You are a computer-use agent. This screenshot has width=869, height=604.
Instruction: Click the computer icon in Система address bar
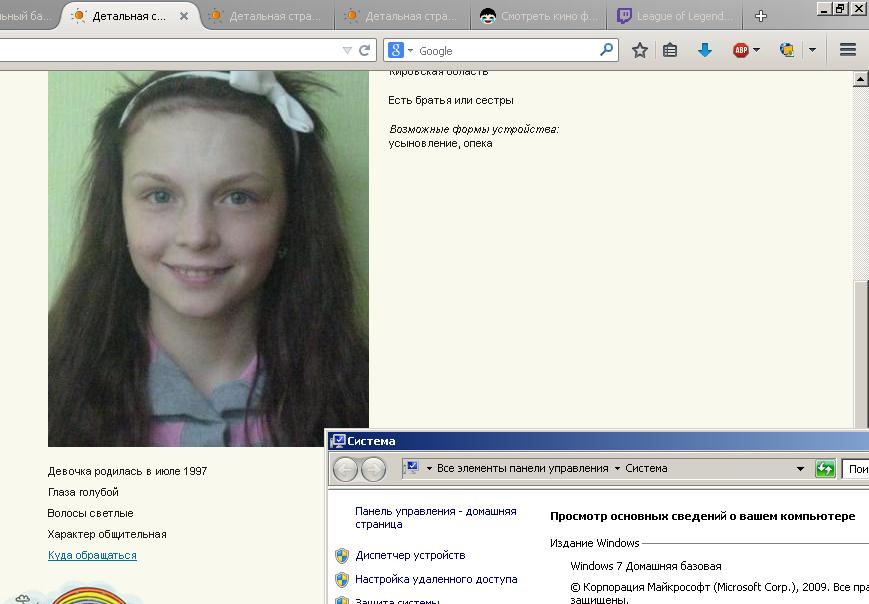click(x=412, y=468)
